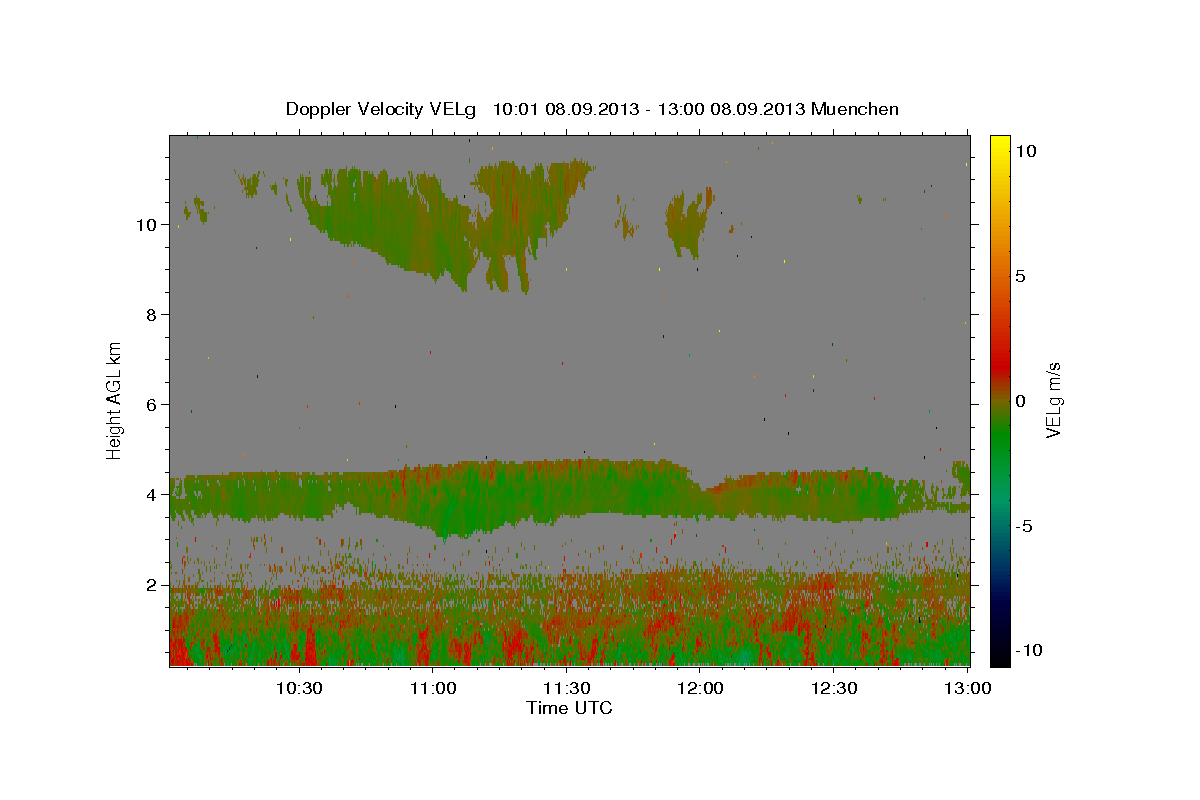Click the 10:30 time tick label

pyautogui.click(x=299, y=688)
